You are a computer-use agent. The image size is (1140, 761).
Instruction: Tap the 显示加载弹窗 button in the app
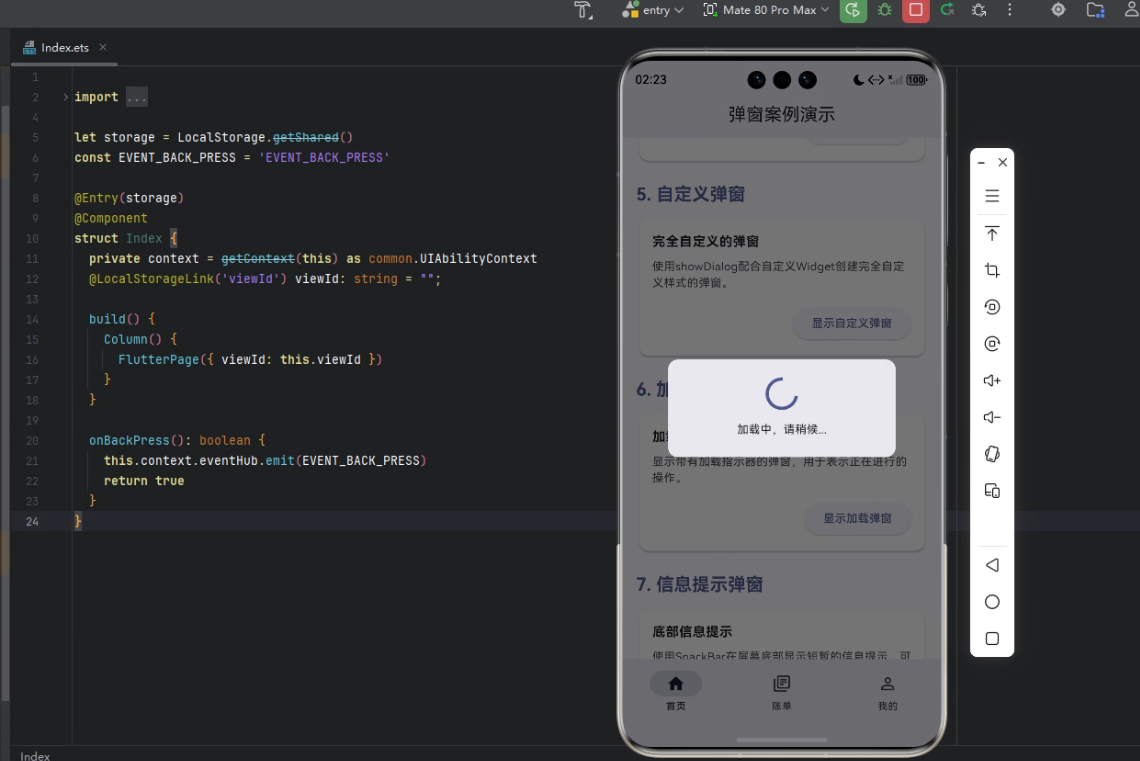click(857, 519)
